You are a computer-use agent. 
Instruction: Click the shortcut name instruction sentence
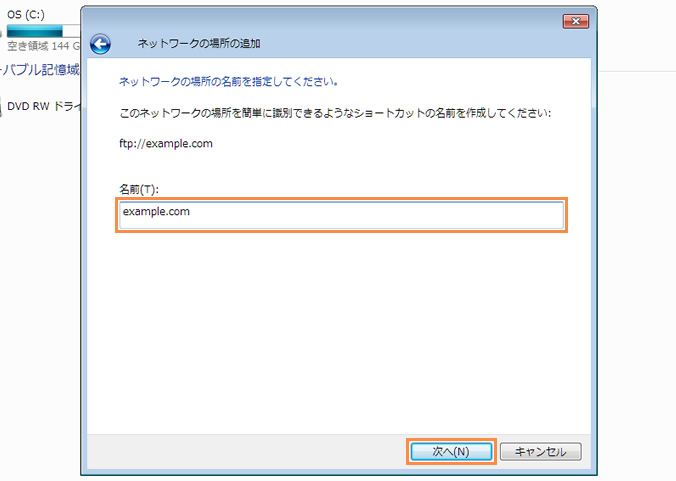pos(335,113)
